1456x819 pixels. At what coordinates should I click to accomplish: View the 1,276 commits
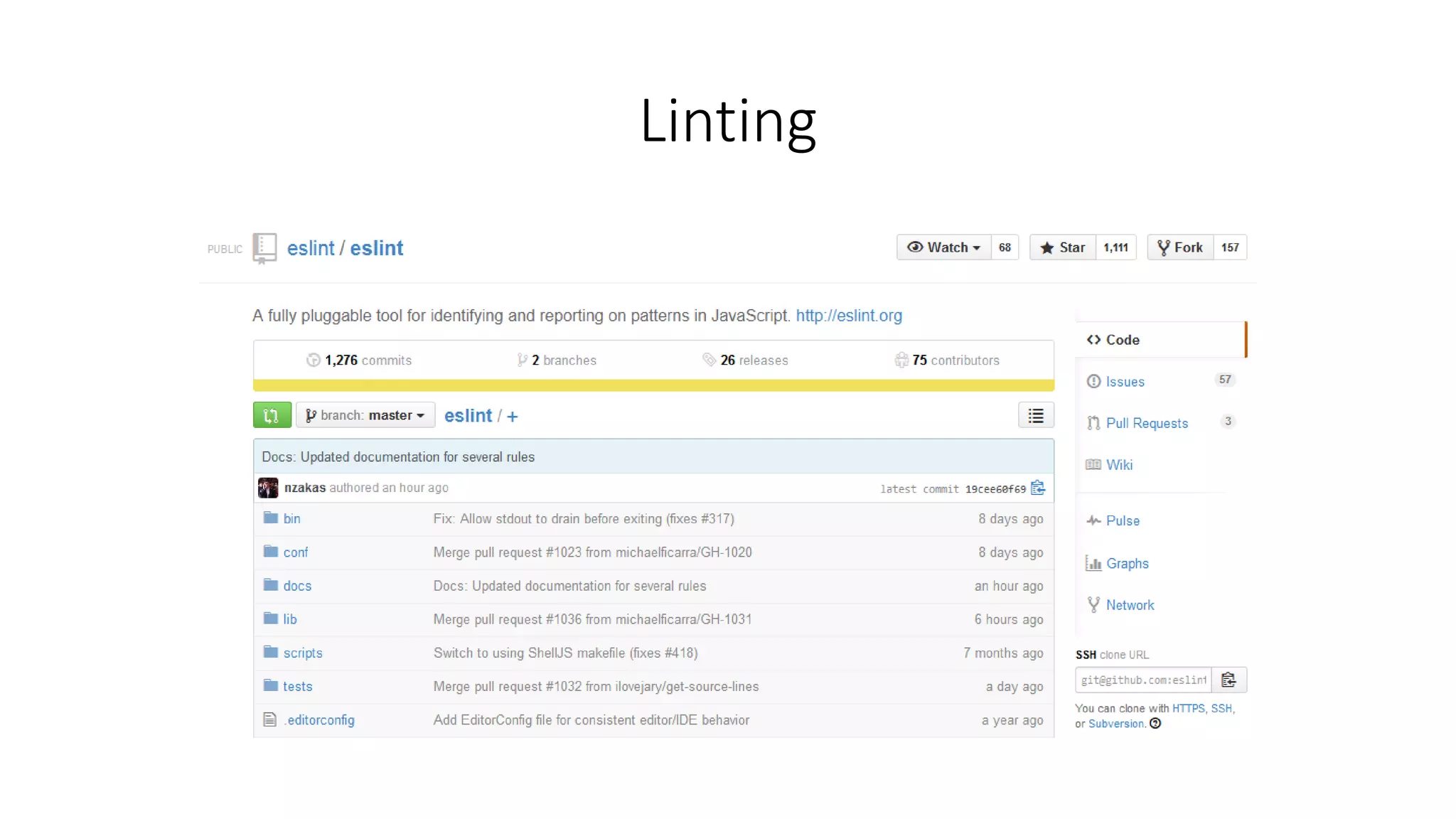point(359,360)
